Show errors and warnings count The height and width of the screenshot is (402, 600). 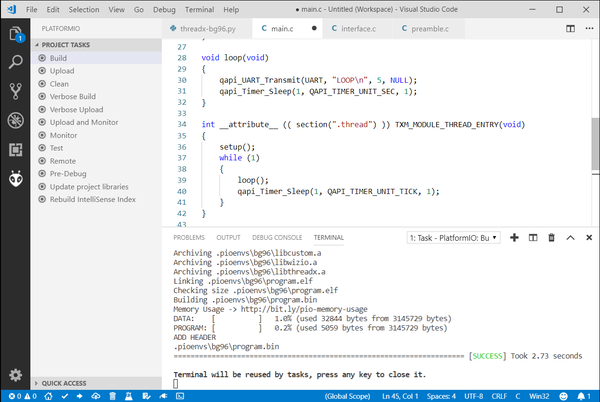click(23, 396)
